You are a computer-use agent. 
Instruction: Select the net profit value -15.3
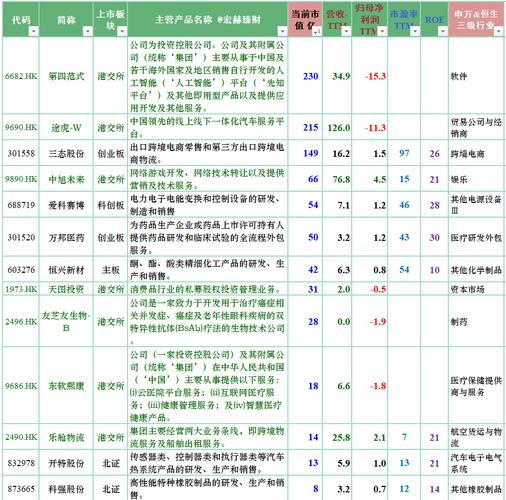point(375,76)
